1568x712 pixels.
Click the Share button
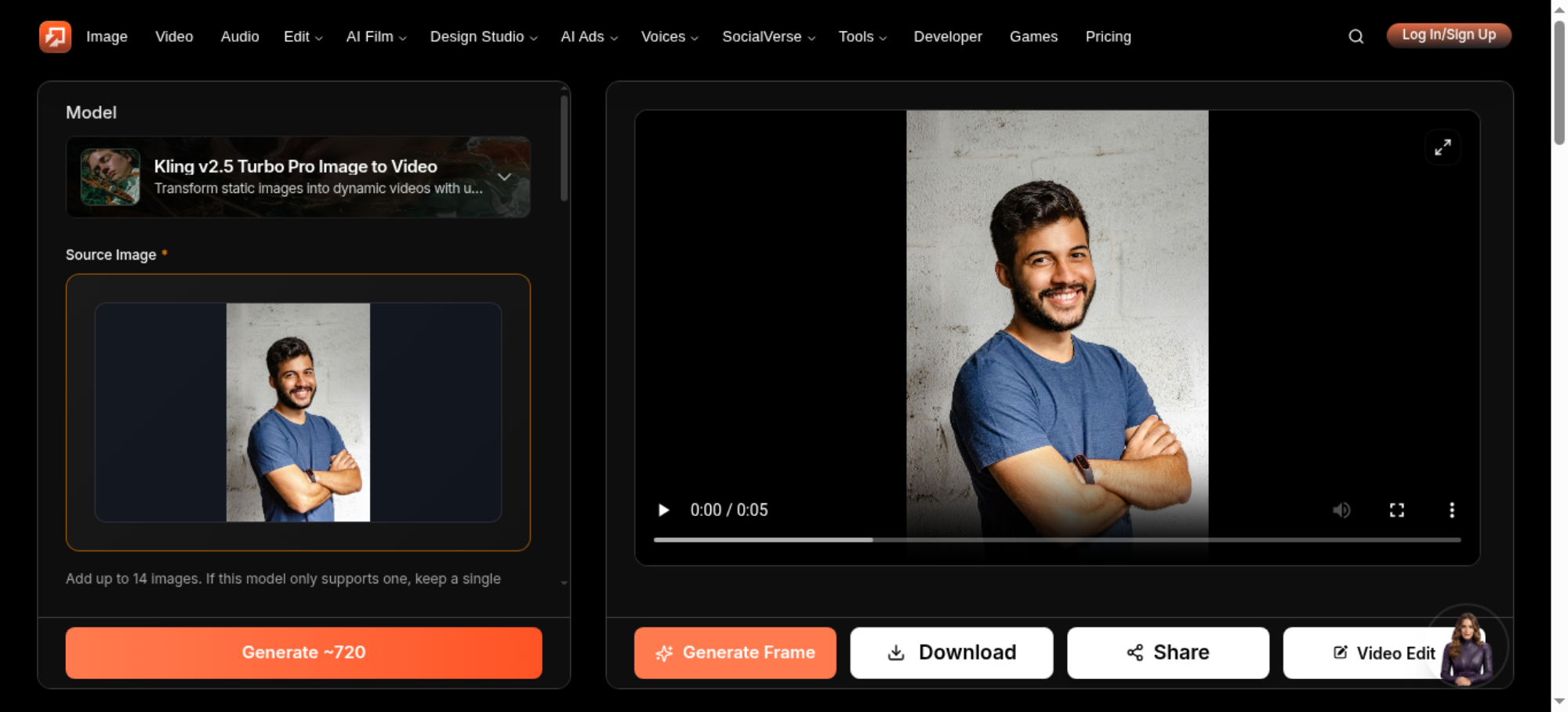tap(1168, 653)
